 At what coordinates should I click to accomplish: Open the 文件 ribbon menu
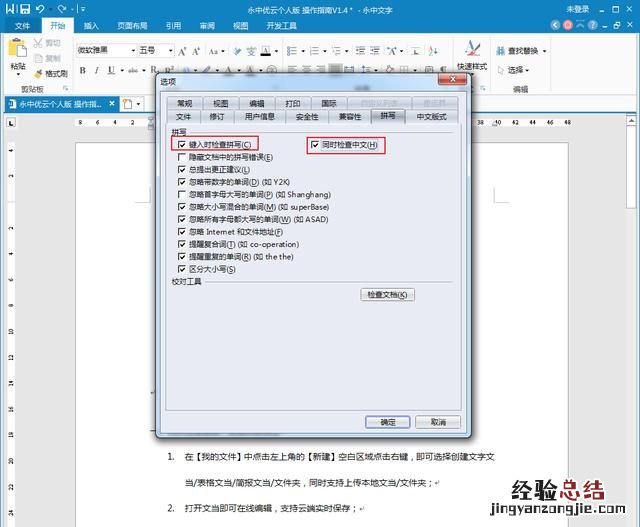[x=22, y=26]
